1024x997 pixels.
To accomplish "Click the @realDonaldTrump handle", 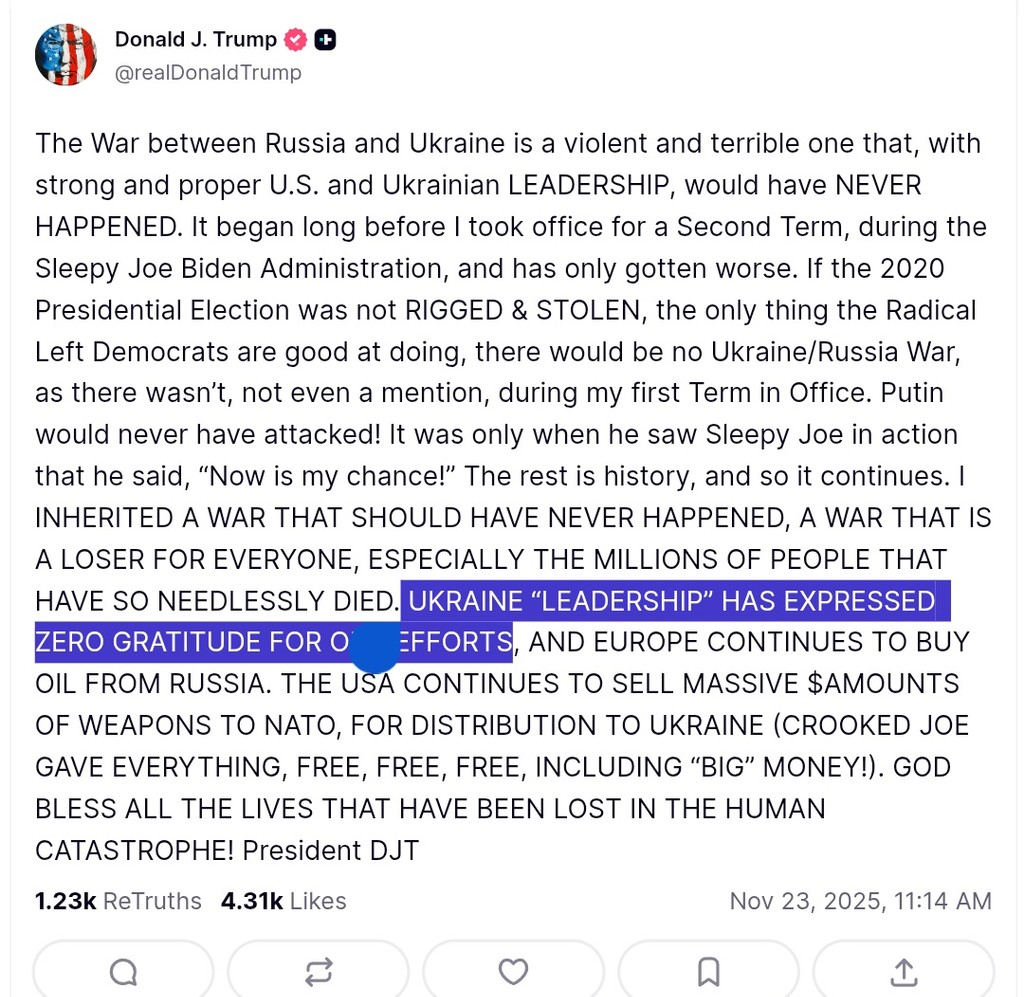I will tap(207, 73).
